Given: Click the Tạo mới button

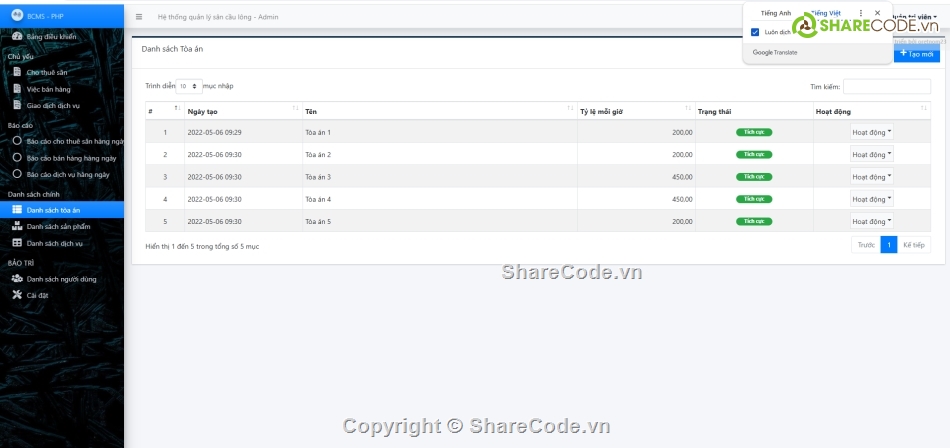Looking at the screenshot, I should pyautogui.click(x=916, y=54).
